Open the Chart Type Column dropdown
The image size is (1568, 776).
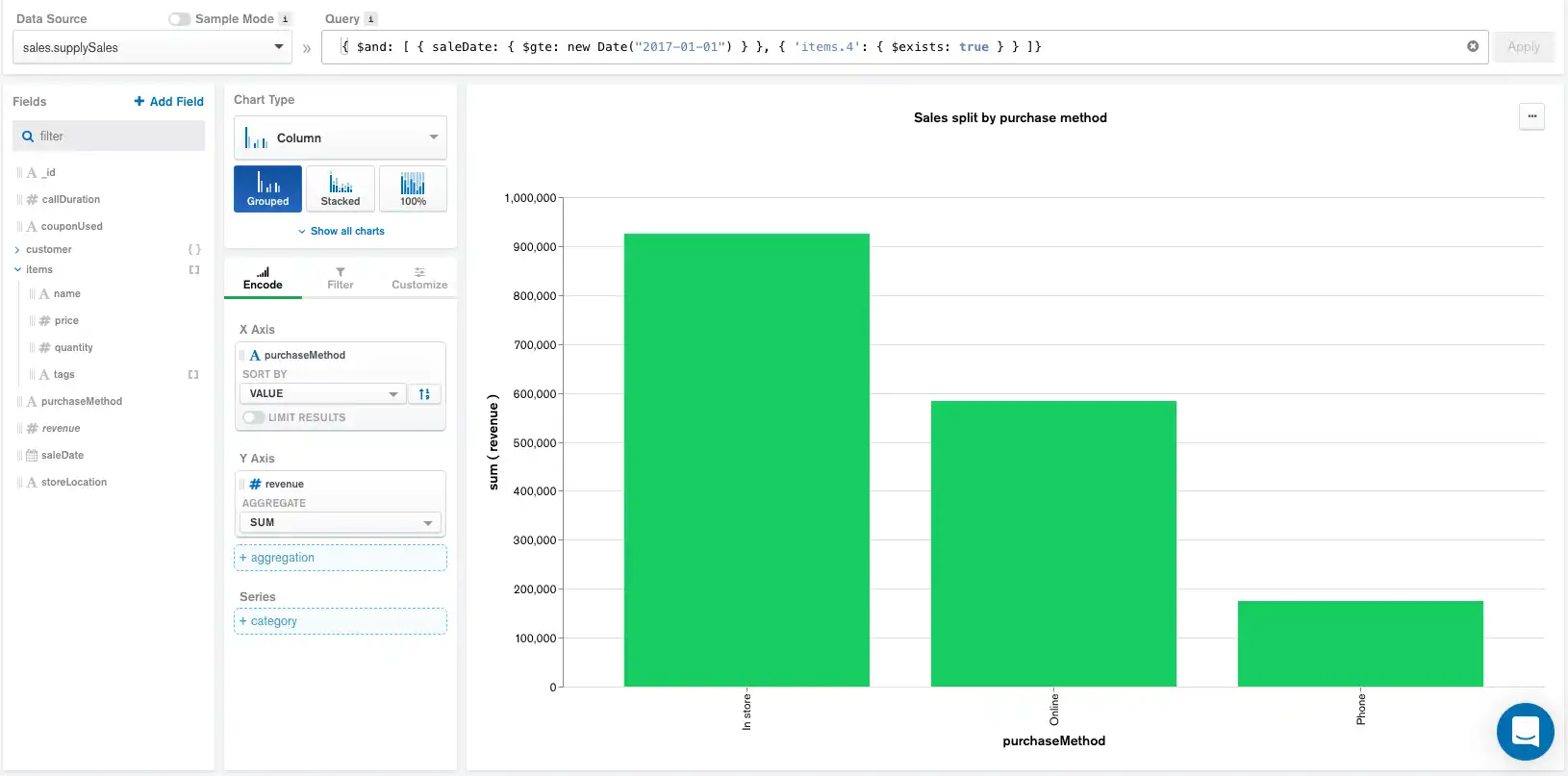tap(341, 138)
